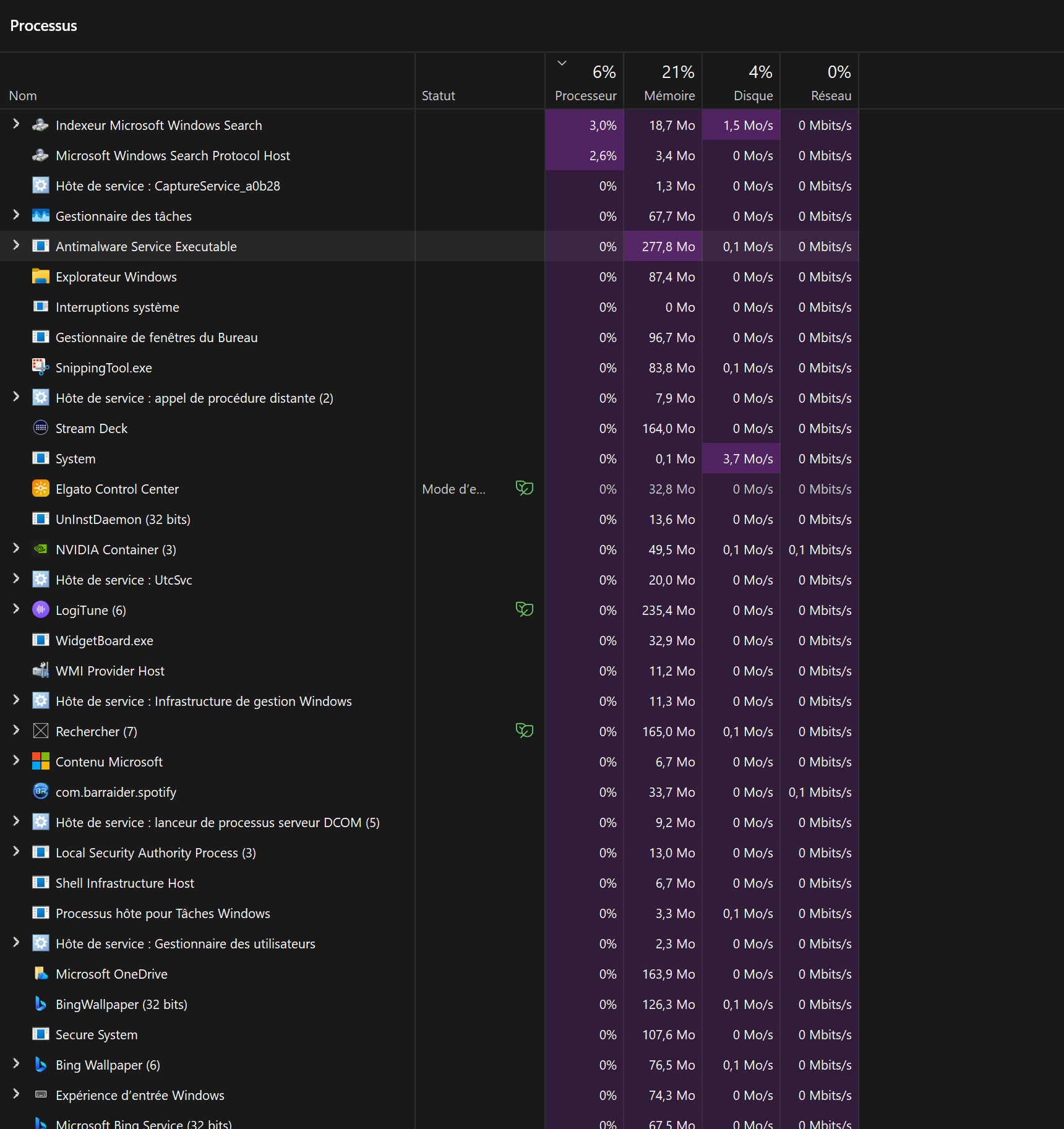Click the Gestionnaire des tâches icon
The height and width of the screenshot is (1129, 1064).
coord(41,216)
